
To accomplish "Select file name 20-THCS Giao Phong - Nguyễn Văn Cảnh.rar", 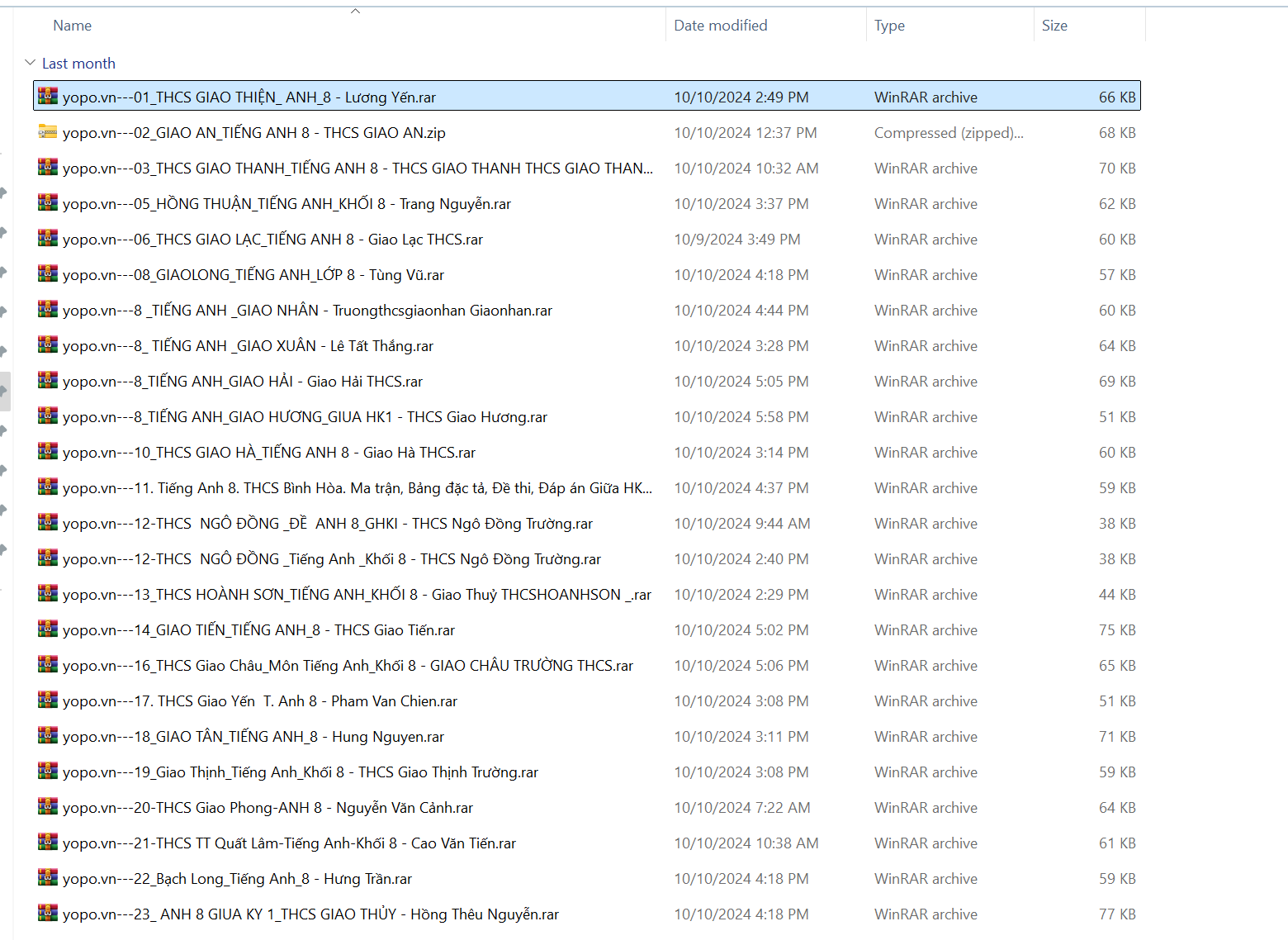I will pos(268,808).
